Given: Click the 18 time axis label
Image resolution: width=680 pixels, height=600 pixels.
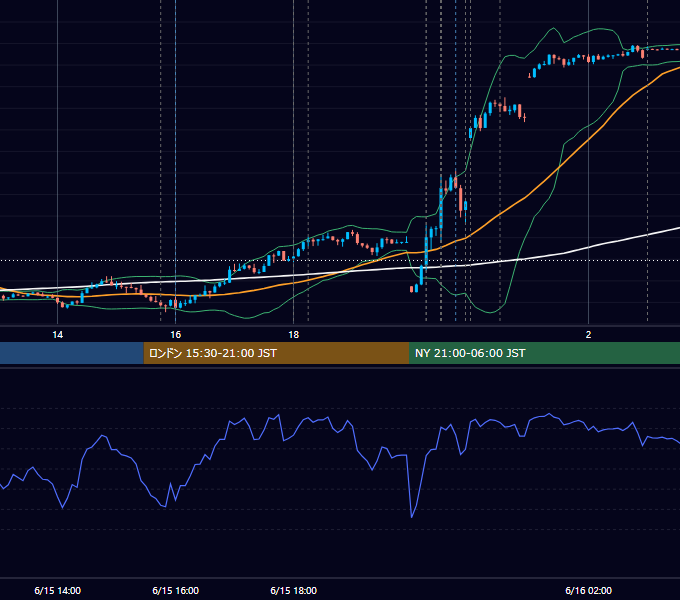Looking at the screenshot, I should click(294, 335).
